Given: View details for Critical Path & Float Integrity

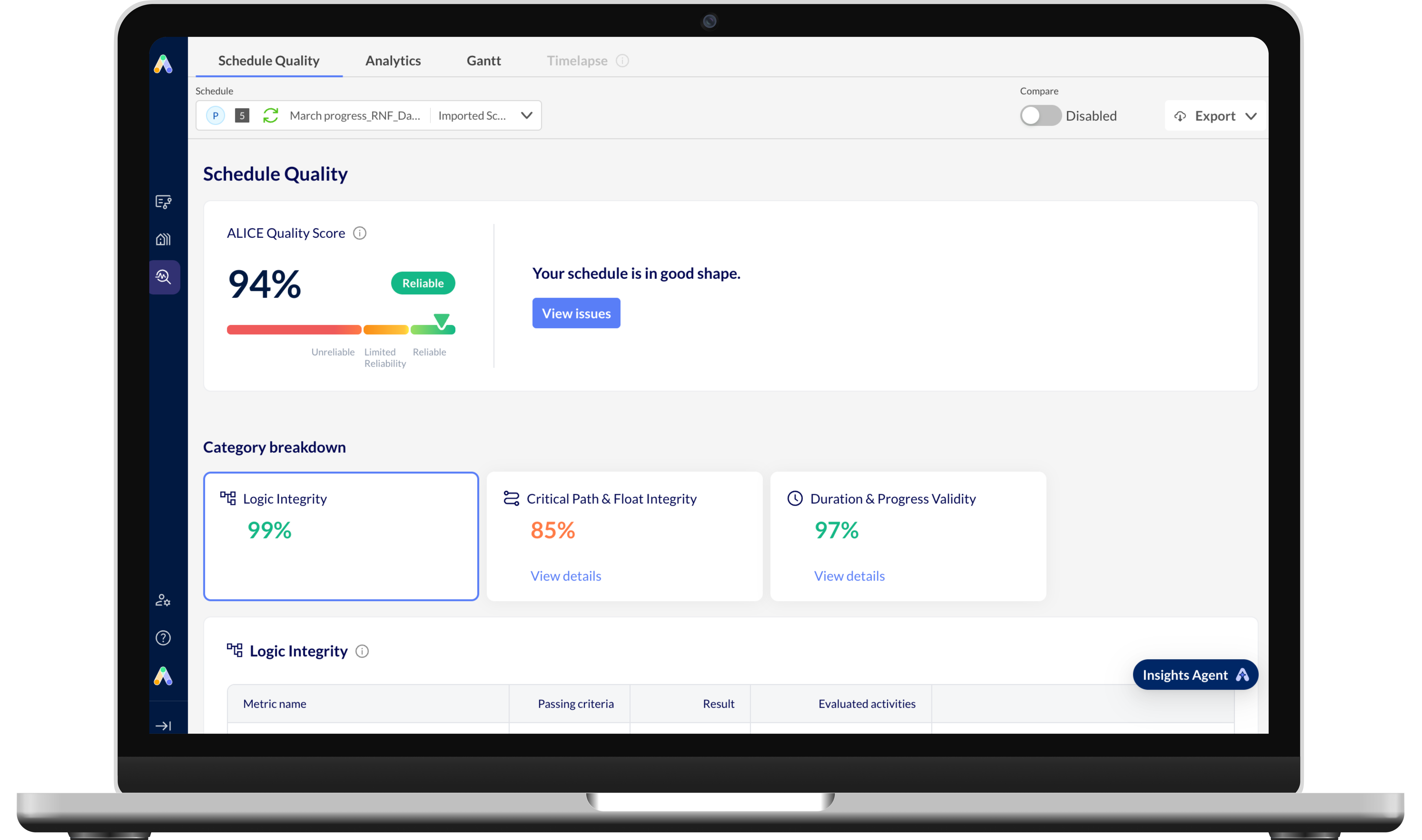Looking at the screenshot, I should coord(566,576).
